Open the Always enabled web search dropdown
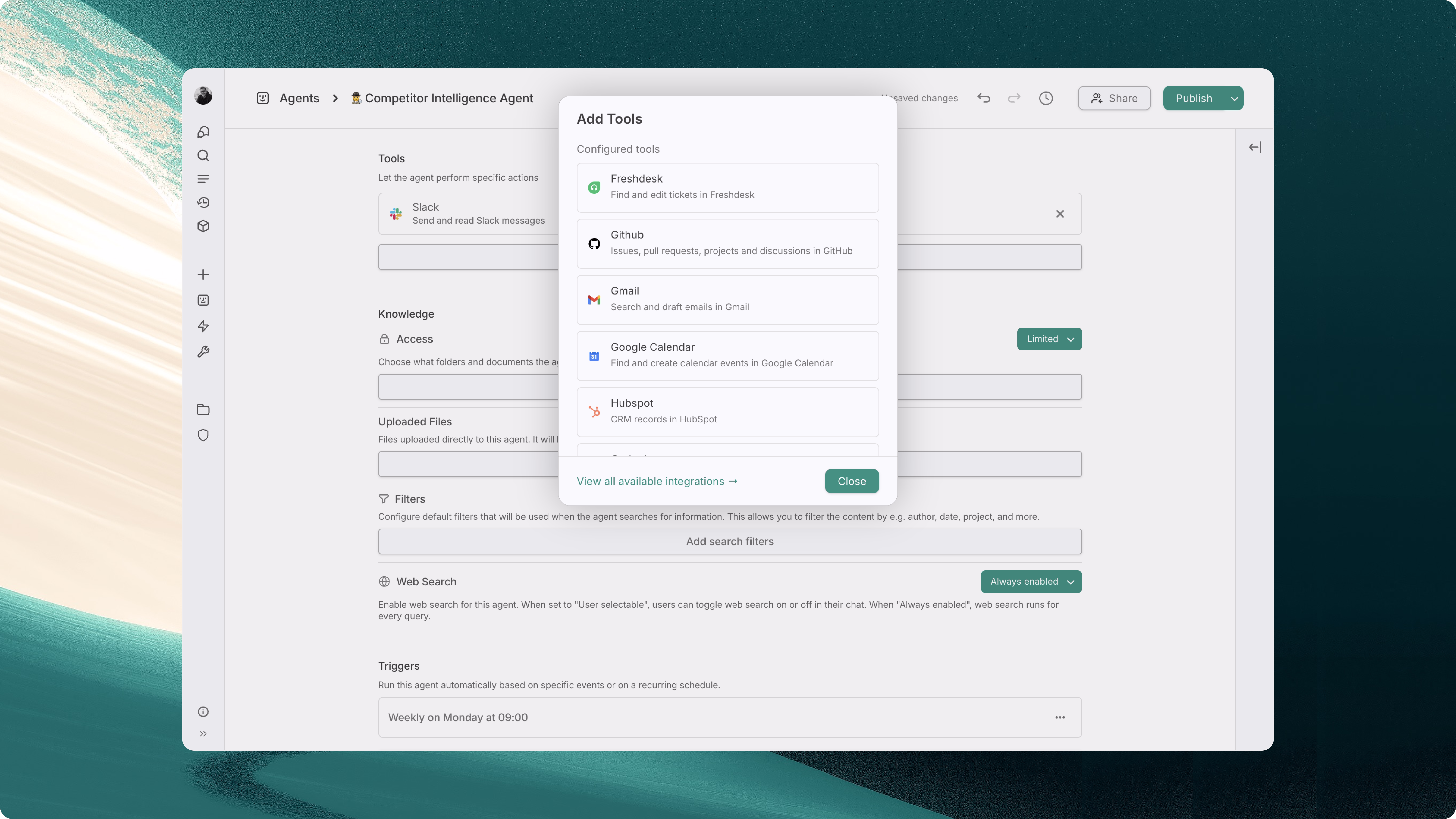Viewport: 1456px width, 819px height. [1031, 582]
